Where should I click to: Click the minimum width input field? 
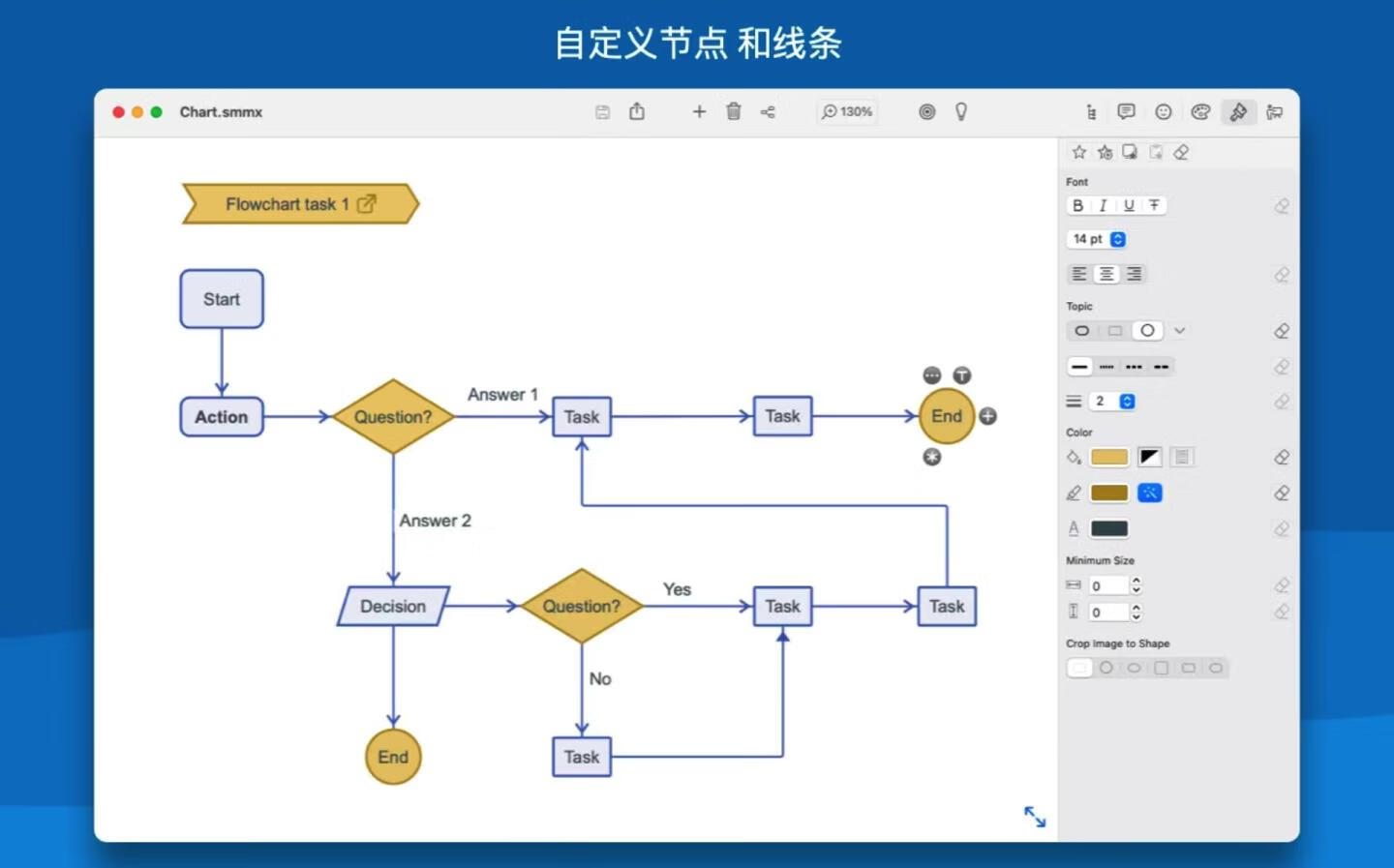tap(1108, 585)
